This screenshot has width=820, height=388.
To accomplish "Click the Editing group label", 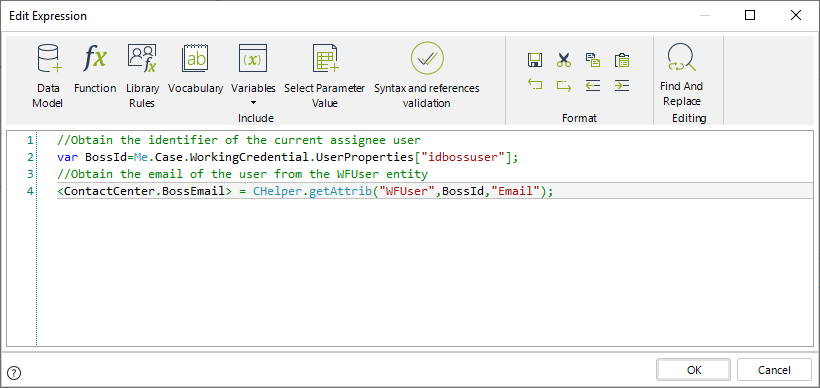I will (689, 118).
